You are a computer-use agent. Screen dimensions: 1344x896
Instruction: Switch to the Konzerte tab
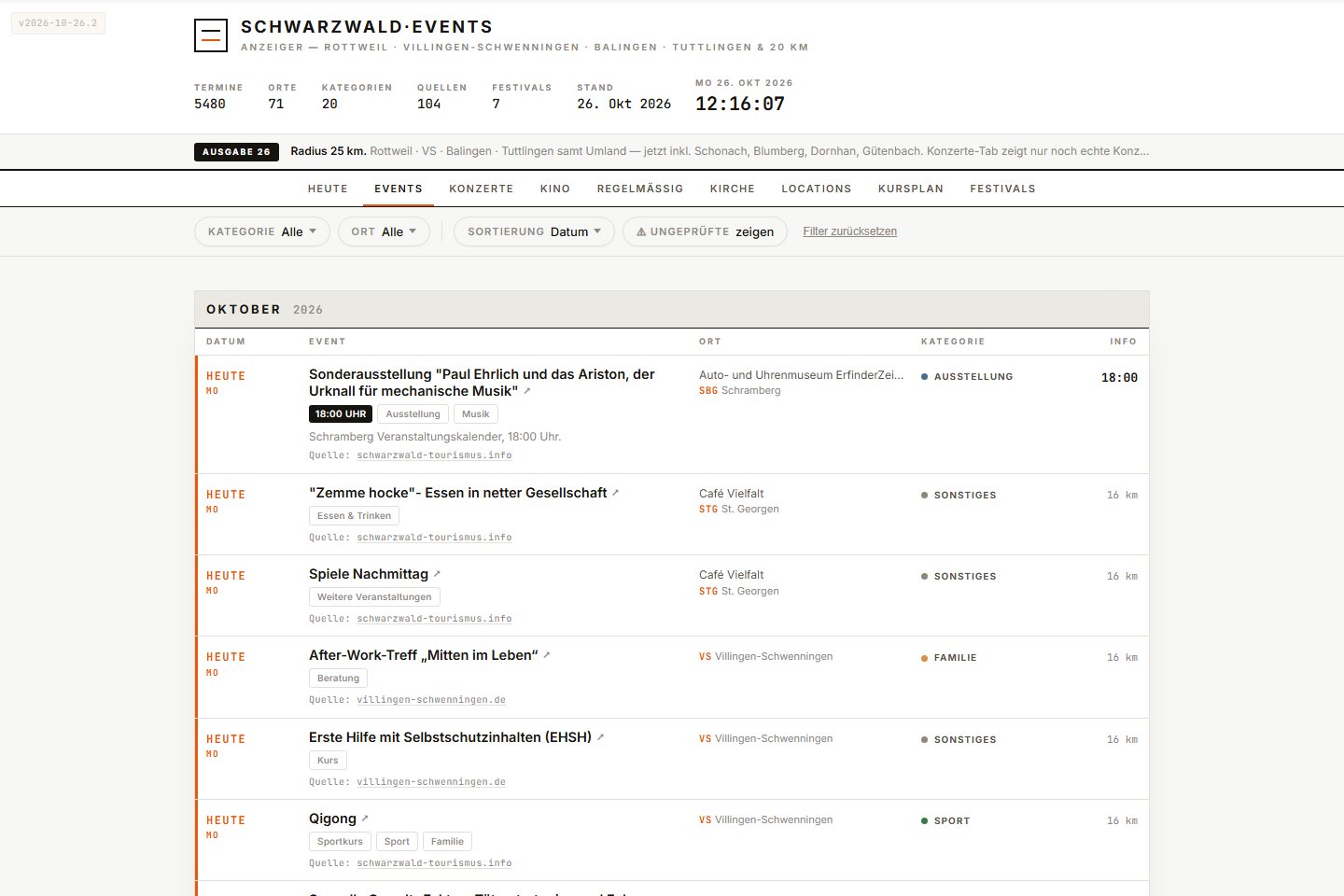482,189
